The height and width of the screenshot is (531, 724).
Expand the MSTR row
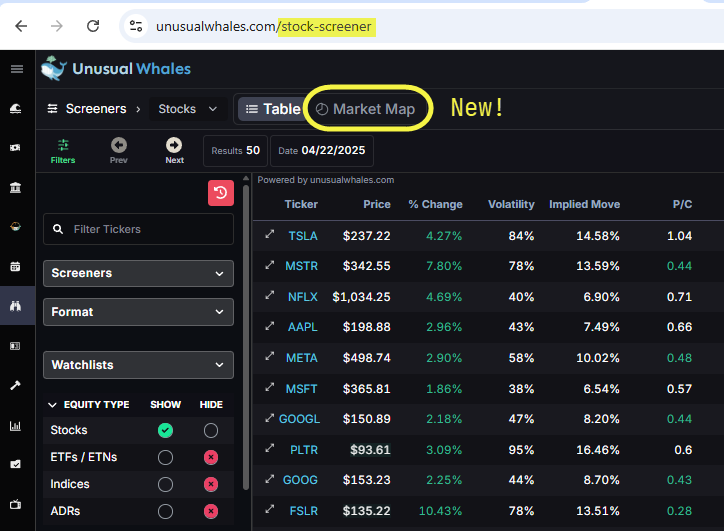pyautogui.click(x=270, y=265)
